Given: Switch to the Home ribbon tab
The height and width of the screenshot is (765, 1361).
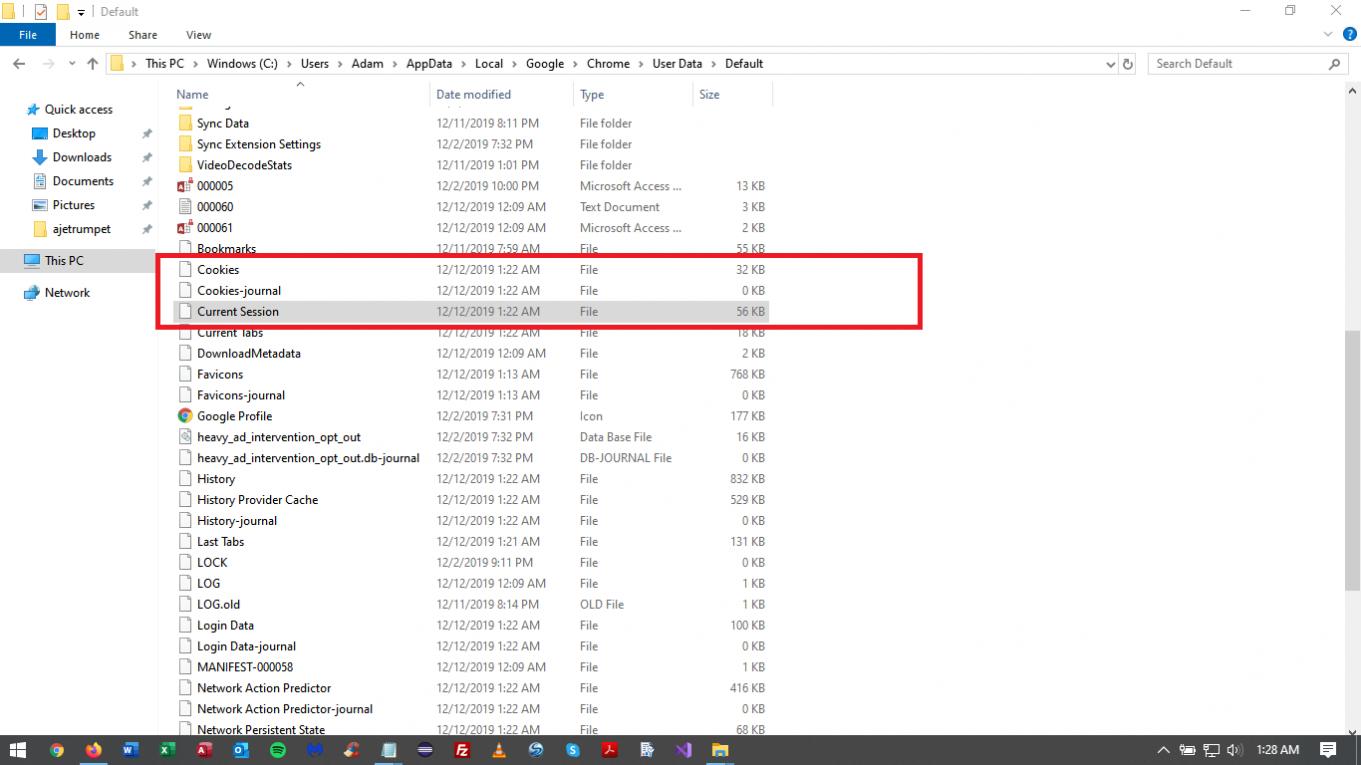Looking at the screenshot, I should (84, 35).
